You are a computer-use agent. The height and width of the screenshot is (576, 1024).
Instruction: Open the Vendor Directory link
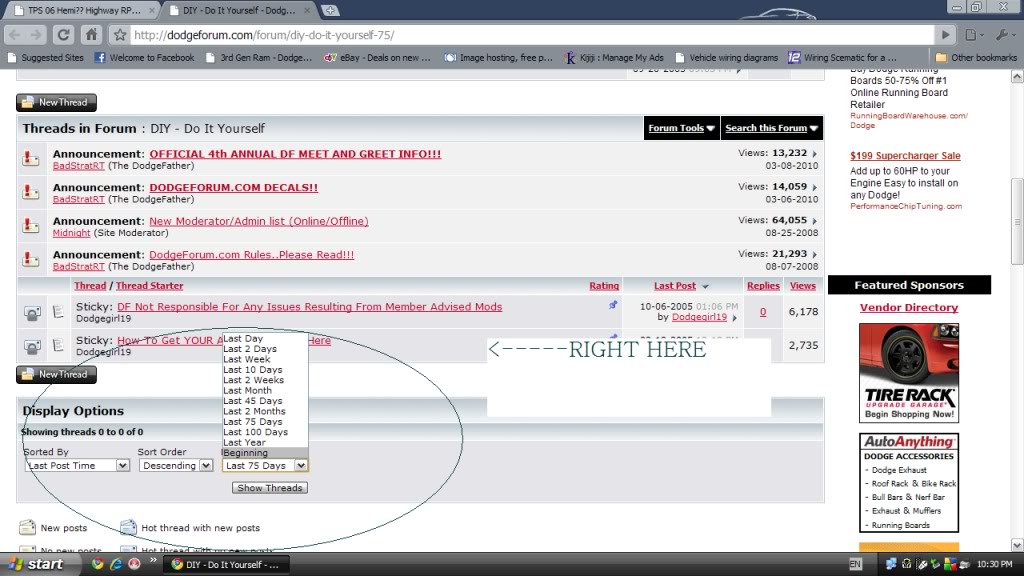click(908, 308)
